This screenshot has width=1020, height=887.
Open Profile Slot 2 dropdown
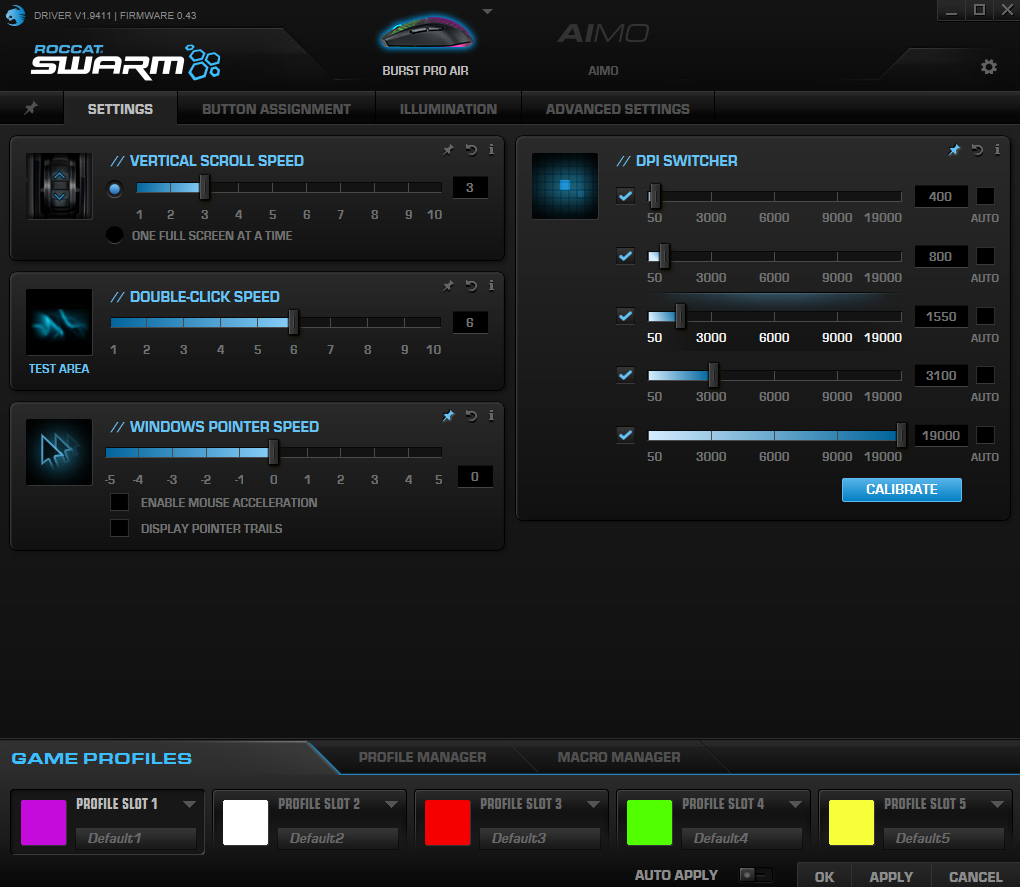point(392,804)
